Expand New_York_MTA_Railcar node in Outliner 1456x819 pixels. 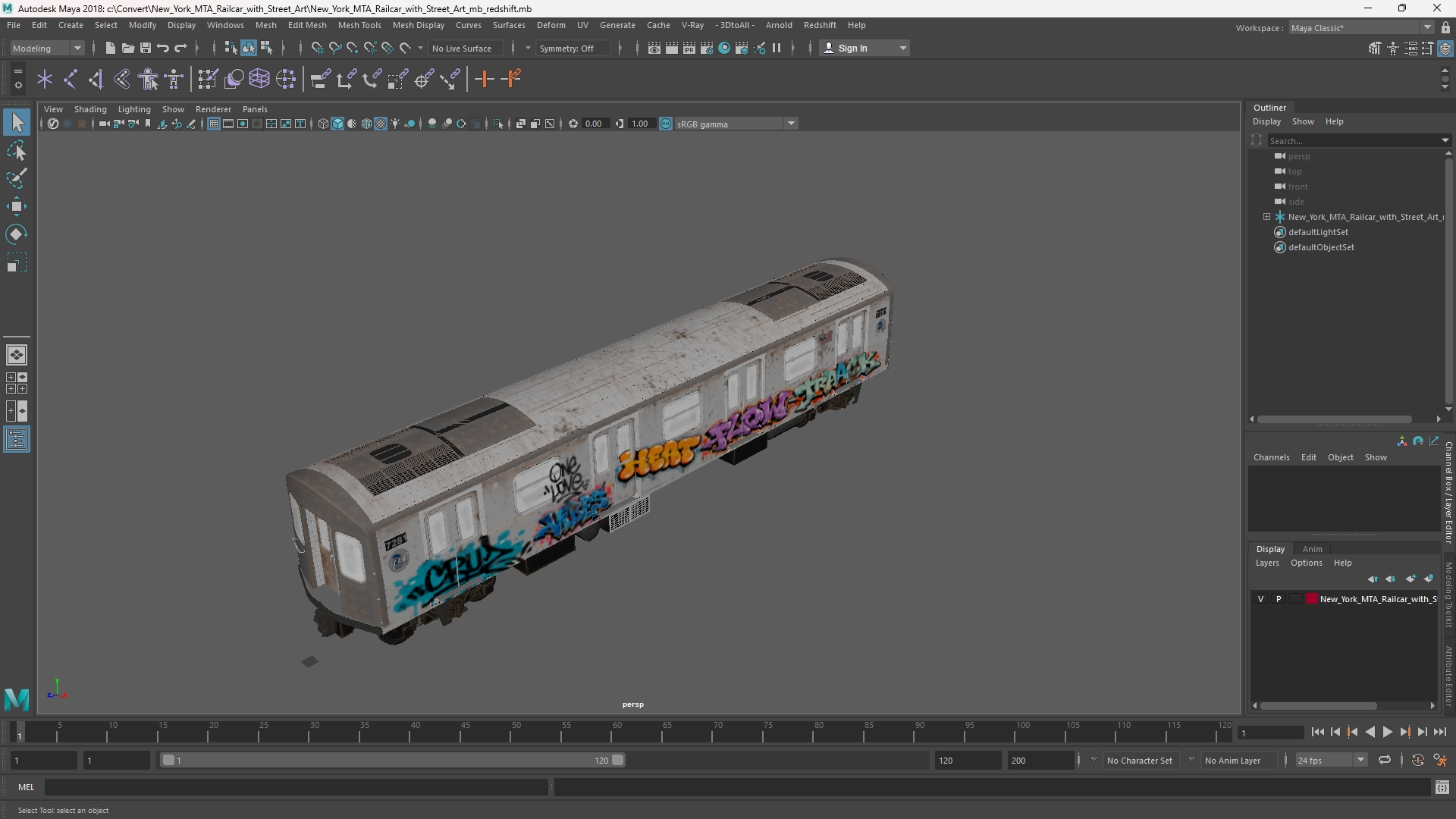click(1266, 217)
